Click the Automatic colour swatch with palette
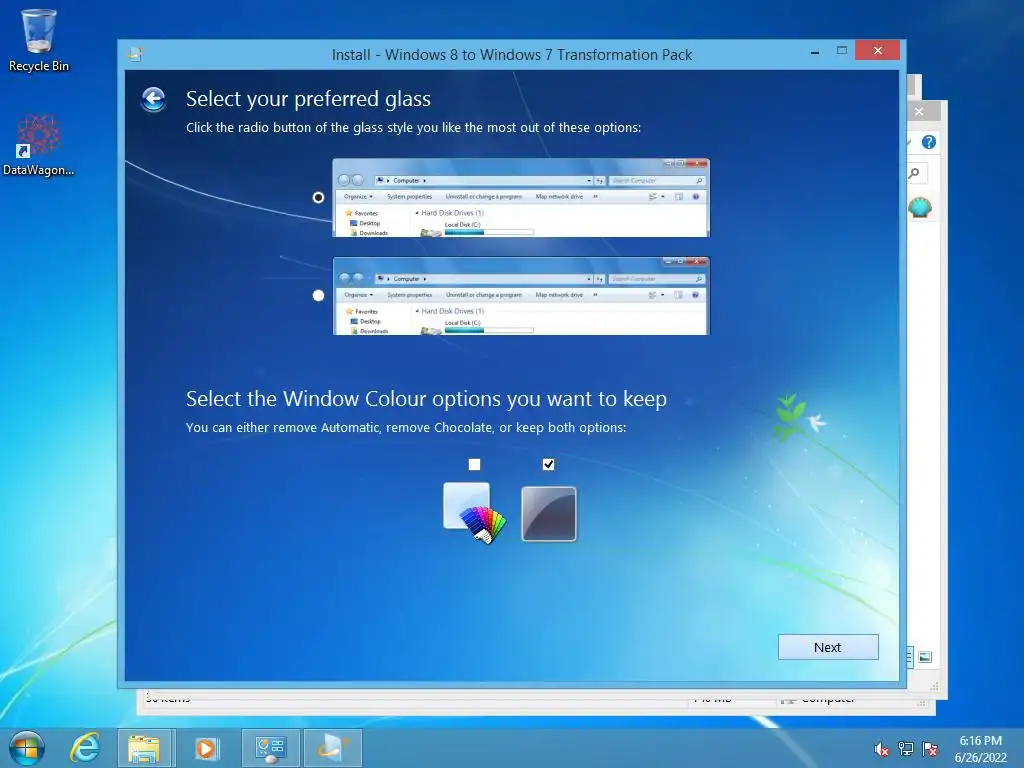 click(474, 513)
